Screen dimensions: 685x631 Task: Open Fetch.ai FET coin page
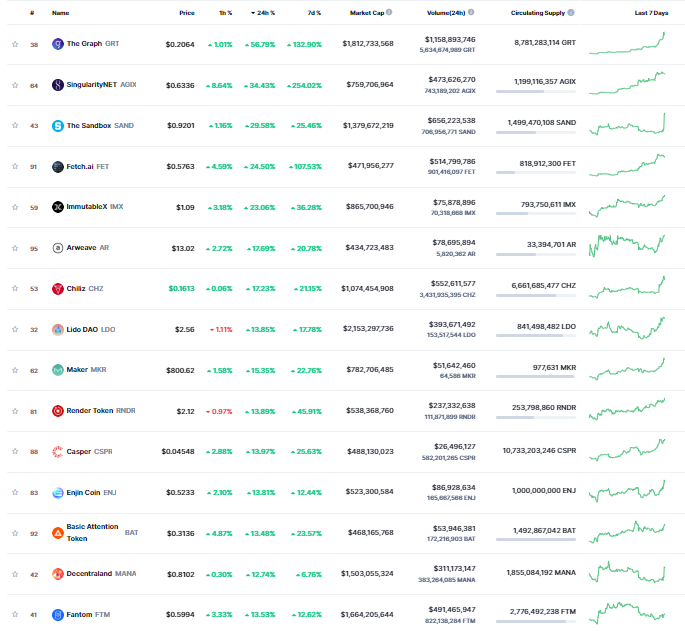coord(87,167)
